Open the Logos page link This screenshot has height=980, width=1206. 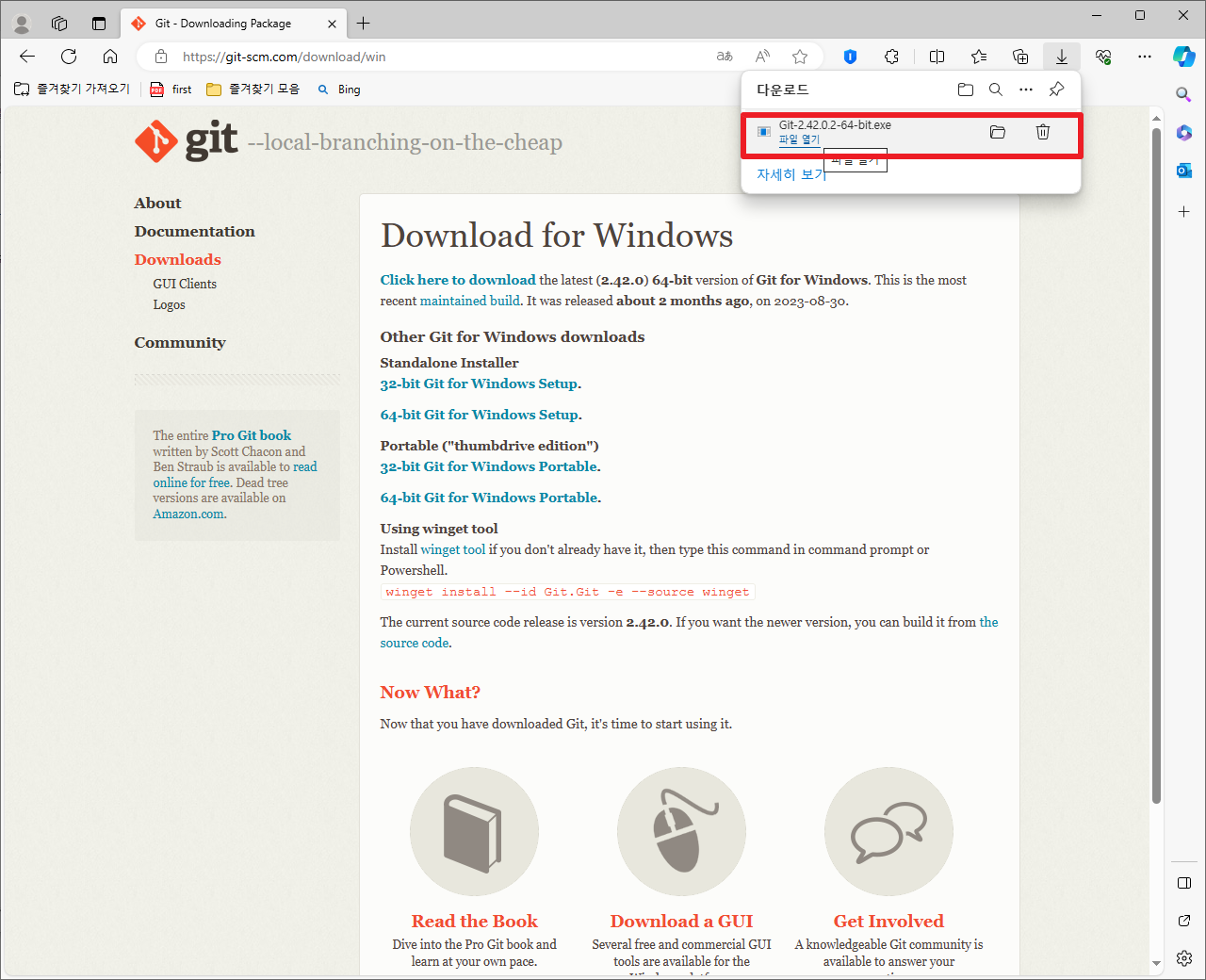tap(169, 304)
